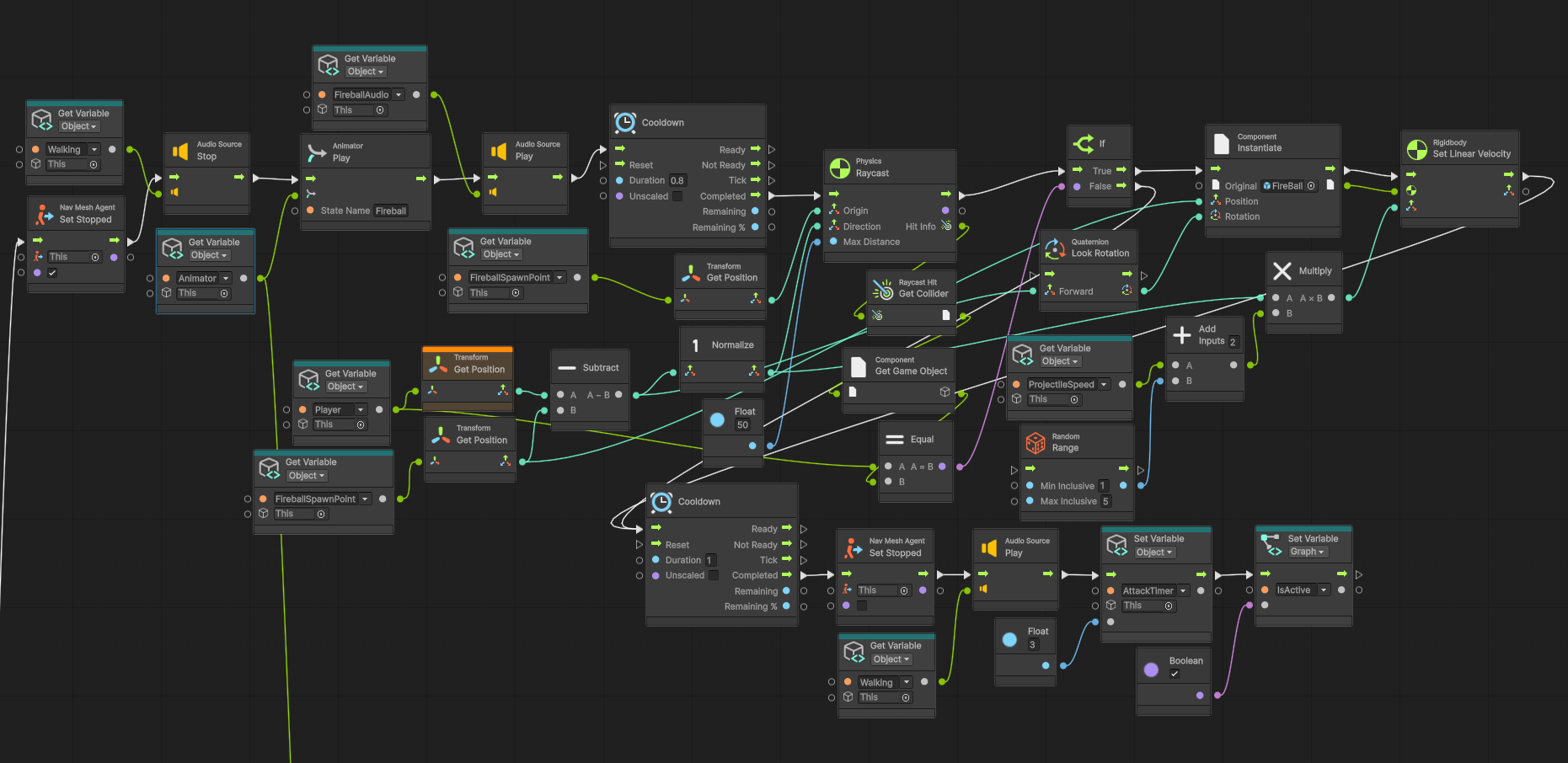The height and width of the screenshot is (763, 1568).
Task: Click the Quaternion Look Rotation icon
Action: pos(1055,248)
